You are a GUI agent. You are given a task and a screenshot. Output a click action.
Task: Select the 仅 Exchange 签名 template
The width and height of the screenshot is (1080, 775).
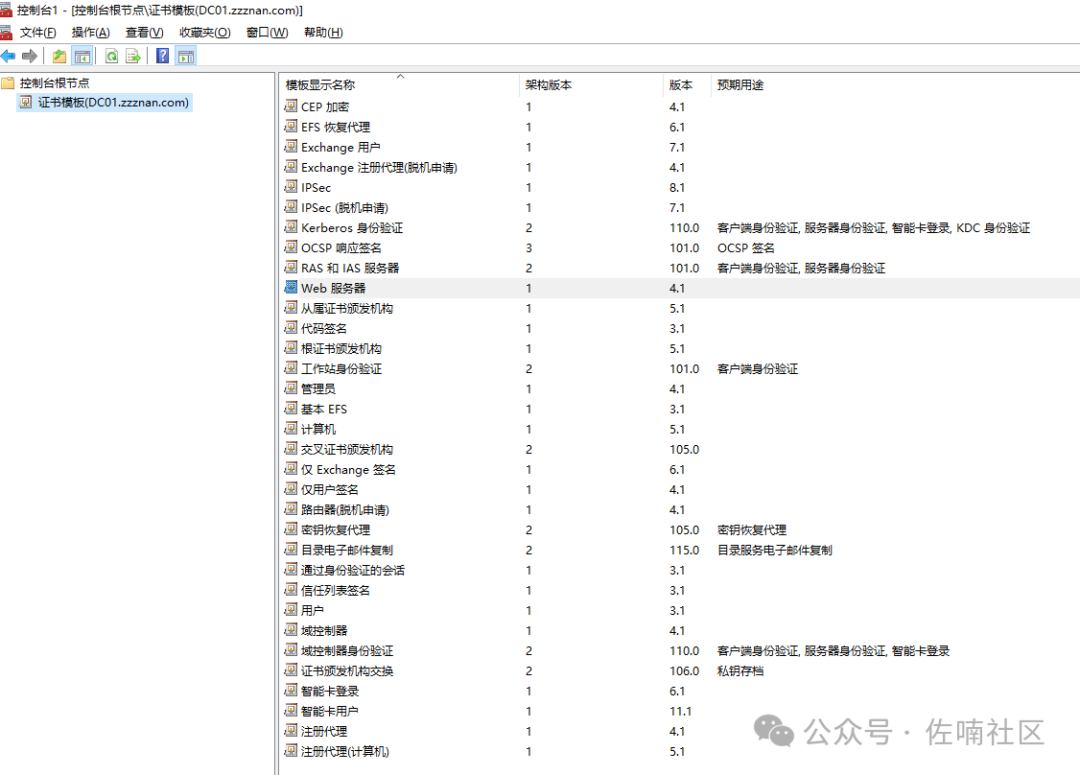[349, 469]
